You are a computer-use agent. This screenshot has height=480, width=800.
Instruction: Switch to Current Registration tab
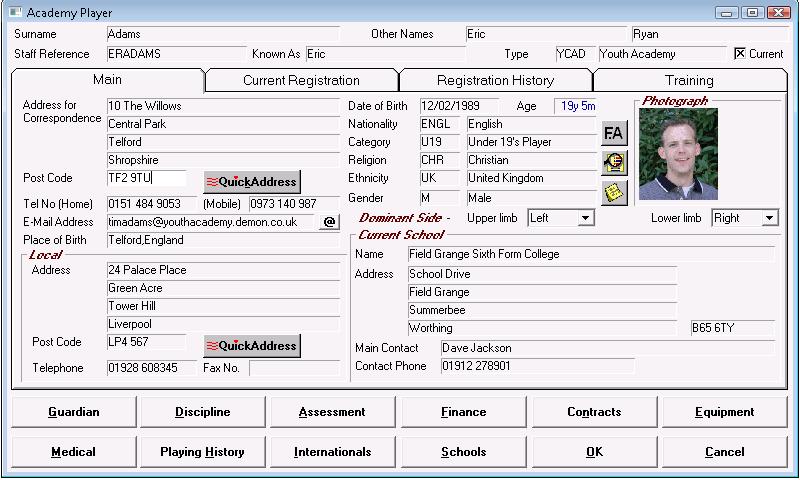pos(301,81)
